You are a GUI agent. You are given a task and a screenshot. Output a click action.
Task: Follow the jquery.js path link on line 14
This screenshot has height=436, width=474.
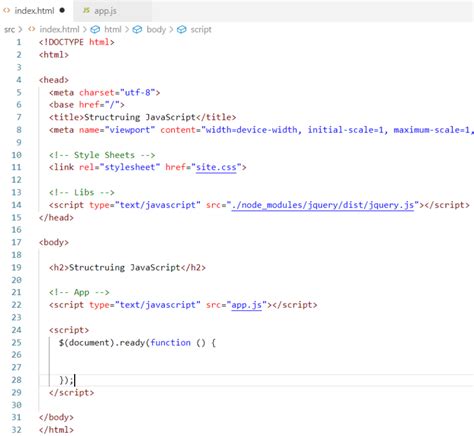coord(323,205)
